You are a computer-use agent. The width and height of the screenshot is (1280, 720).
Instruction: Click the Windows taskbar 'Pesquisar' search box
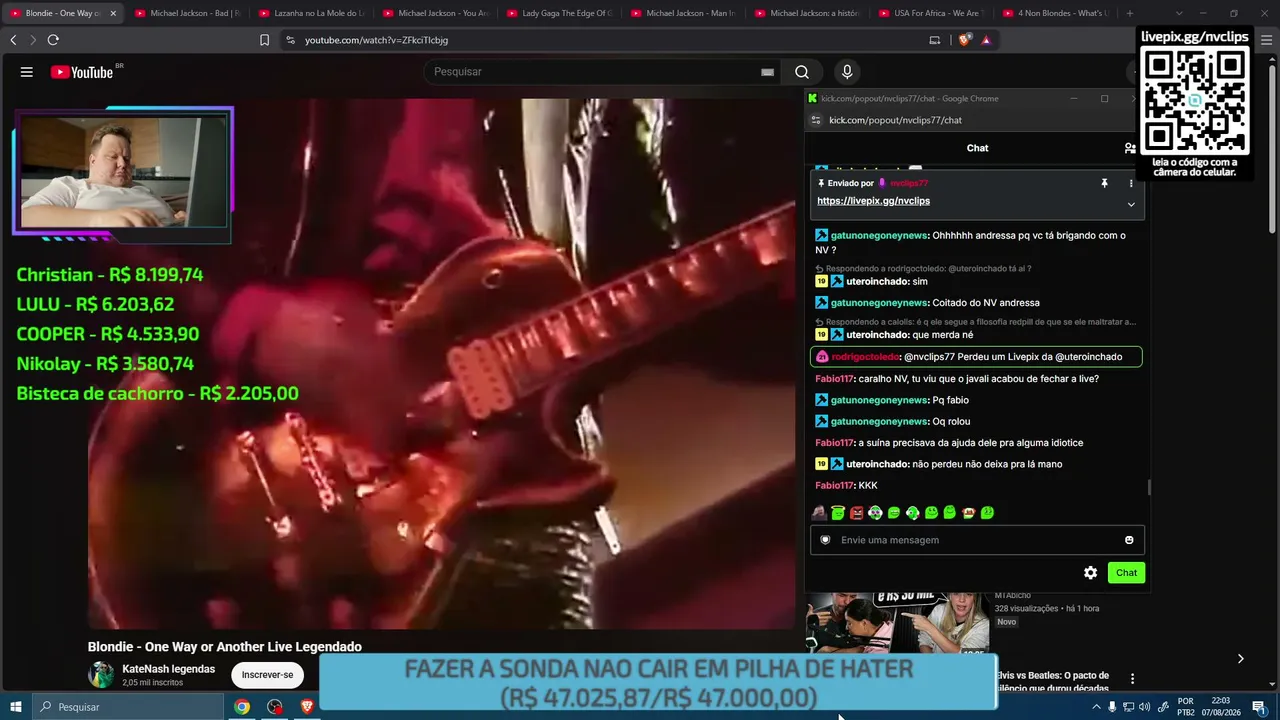[127, 707]
